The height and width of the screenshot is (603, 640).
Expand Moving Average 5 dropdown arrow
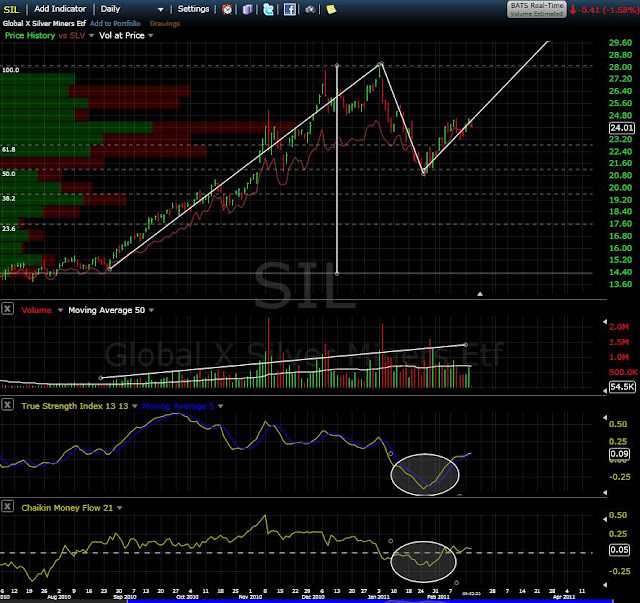point(220,406)
